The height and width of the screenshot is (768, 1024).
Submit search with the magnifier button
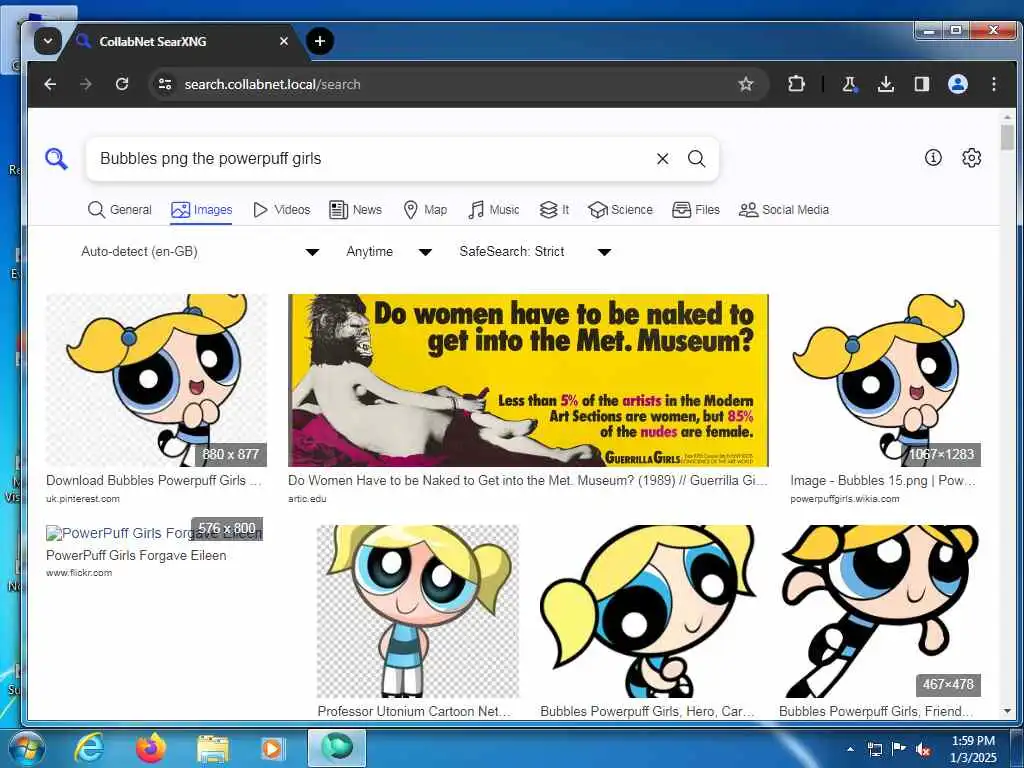point(697,159)
